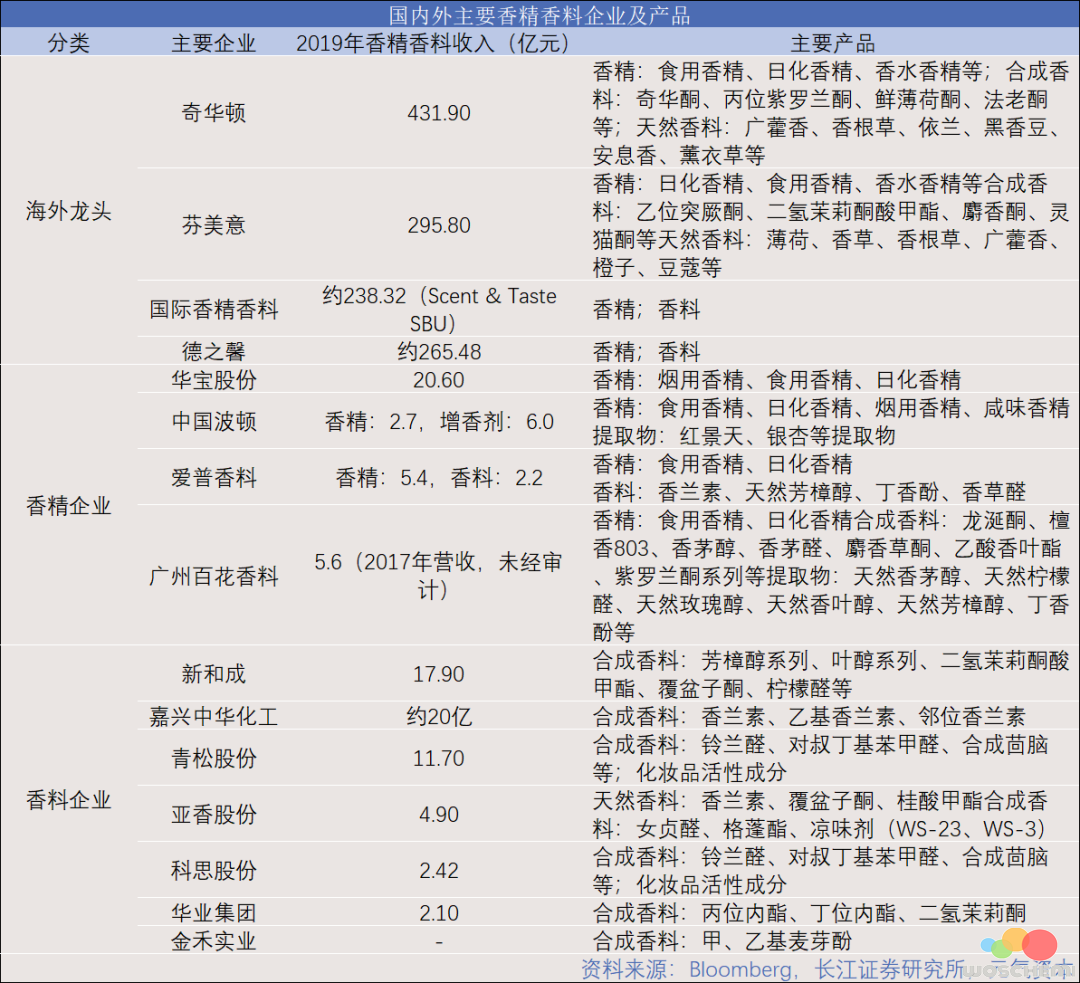1080x983 pixels.
Task: Click the table title 国内外主要香精香料企业及产品
Action: 539,14
